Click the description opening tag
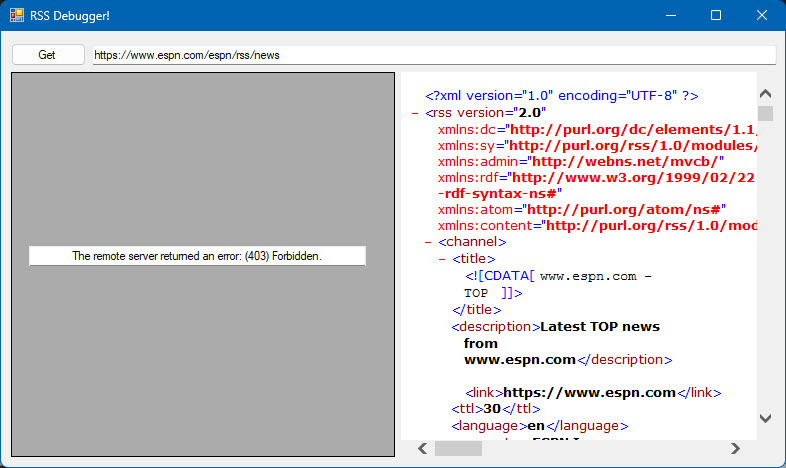 click(495, 327)
